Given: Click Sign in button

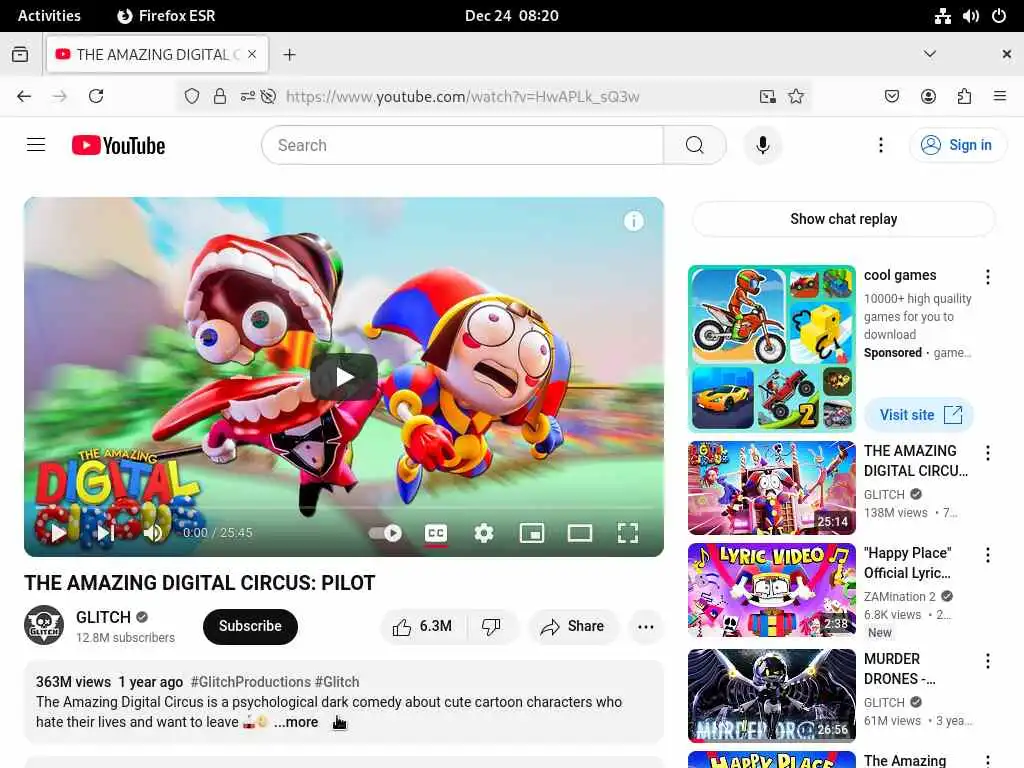Looking at the screenshot, I should coord(957,145).
